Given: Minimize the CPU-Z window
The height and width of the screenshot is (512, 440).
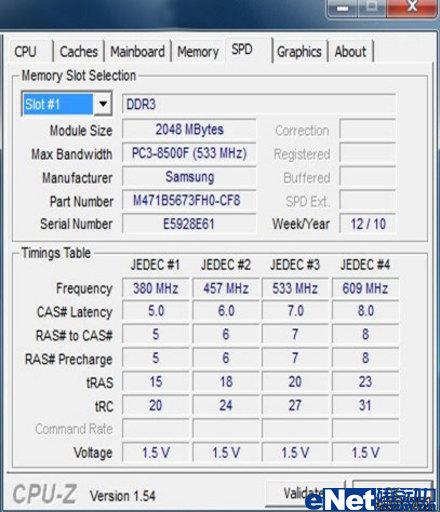Looking at the screenshot, I should tap(342, 7).
